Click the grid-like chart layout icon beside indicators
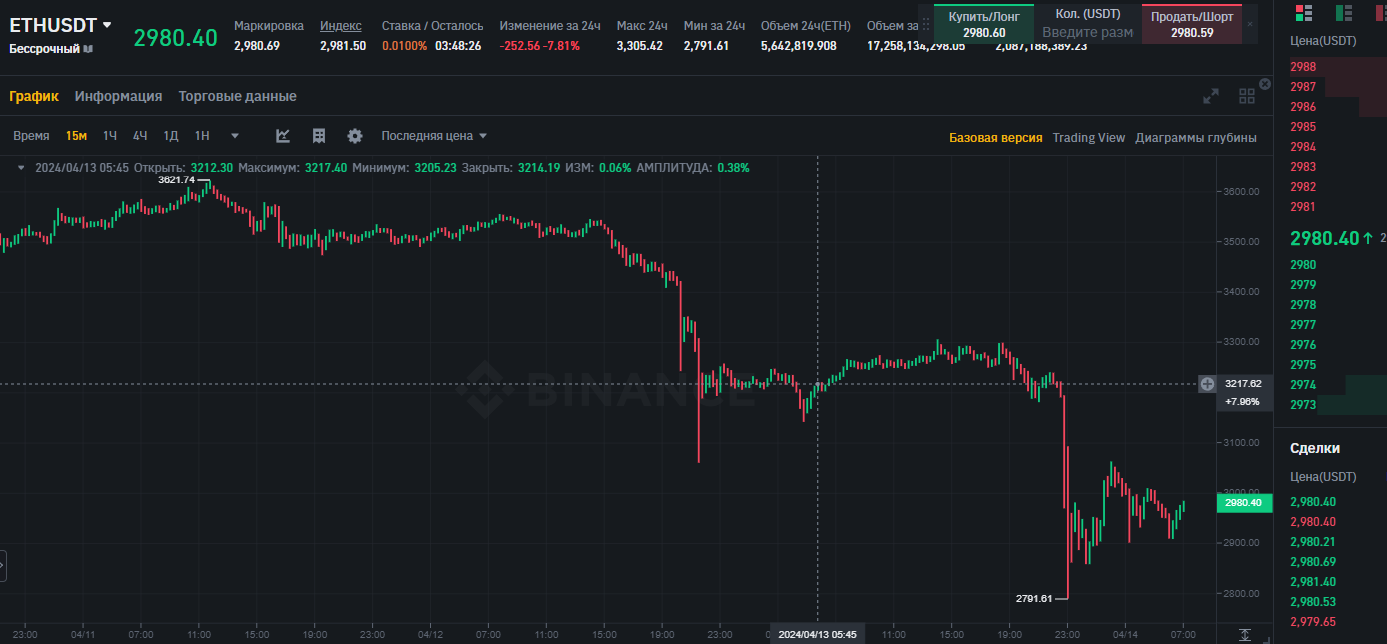Screen dimensions: 1387x644 coord(319,136)
